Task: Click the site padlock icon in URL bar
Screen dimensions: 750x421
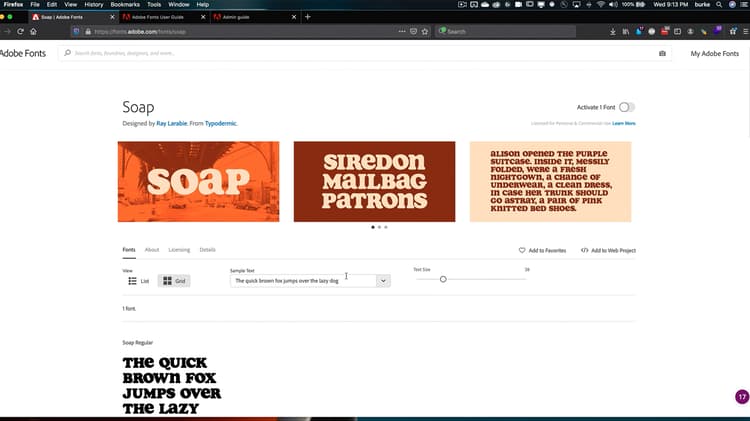Action: [88, 32]
